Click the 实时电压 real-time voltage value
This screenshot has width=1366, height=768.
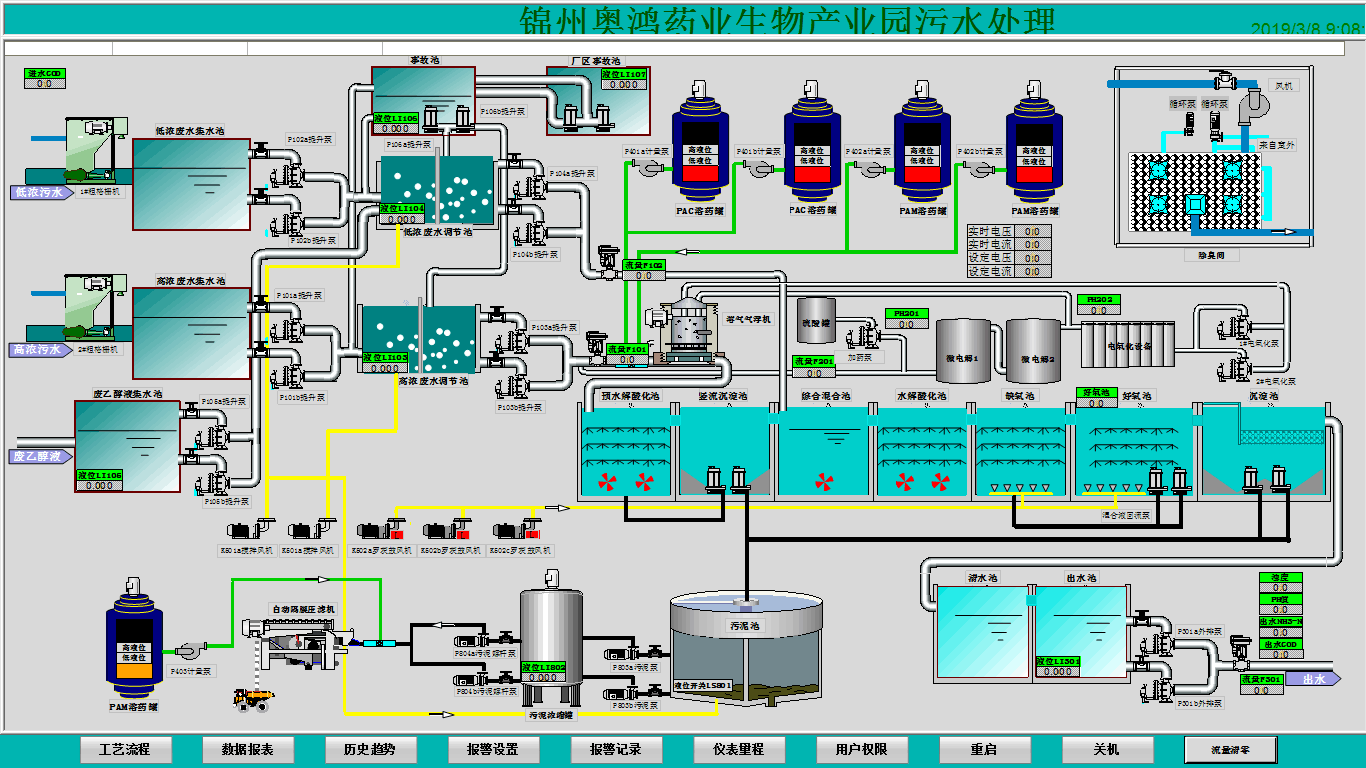tap(1032, 231)
